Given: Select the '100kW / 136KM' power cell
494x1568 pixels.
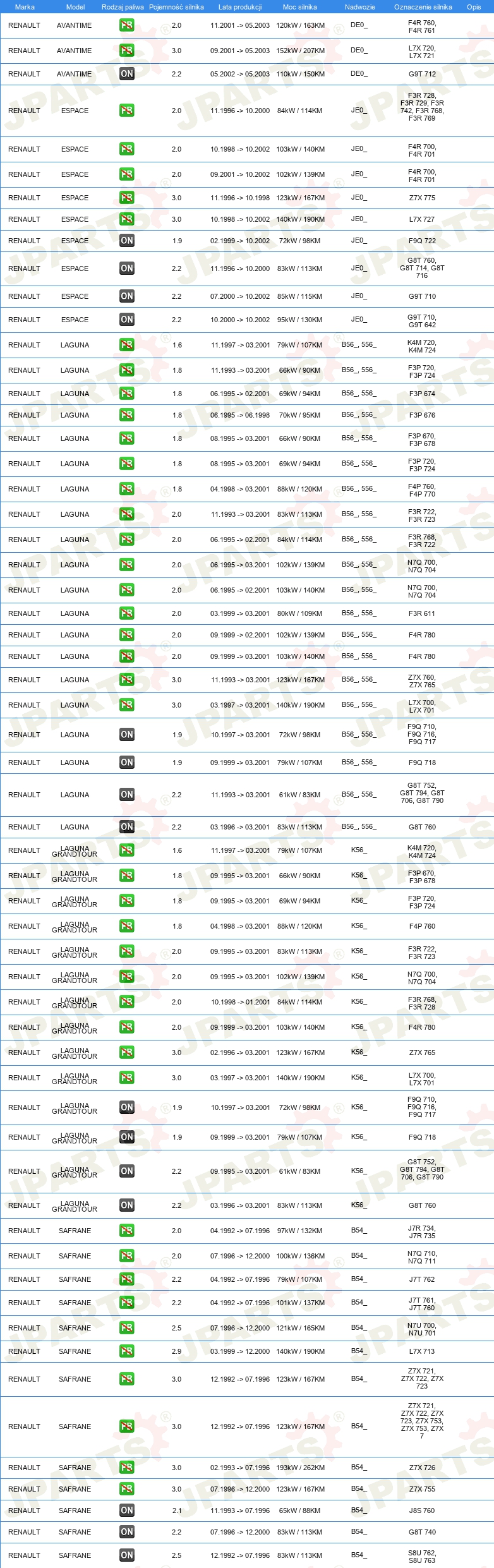Looking at the screenshot, I should 301,1256.
